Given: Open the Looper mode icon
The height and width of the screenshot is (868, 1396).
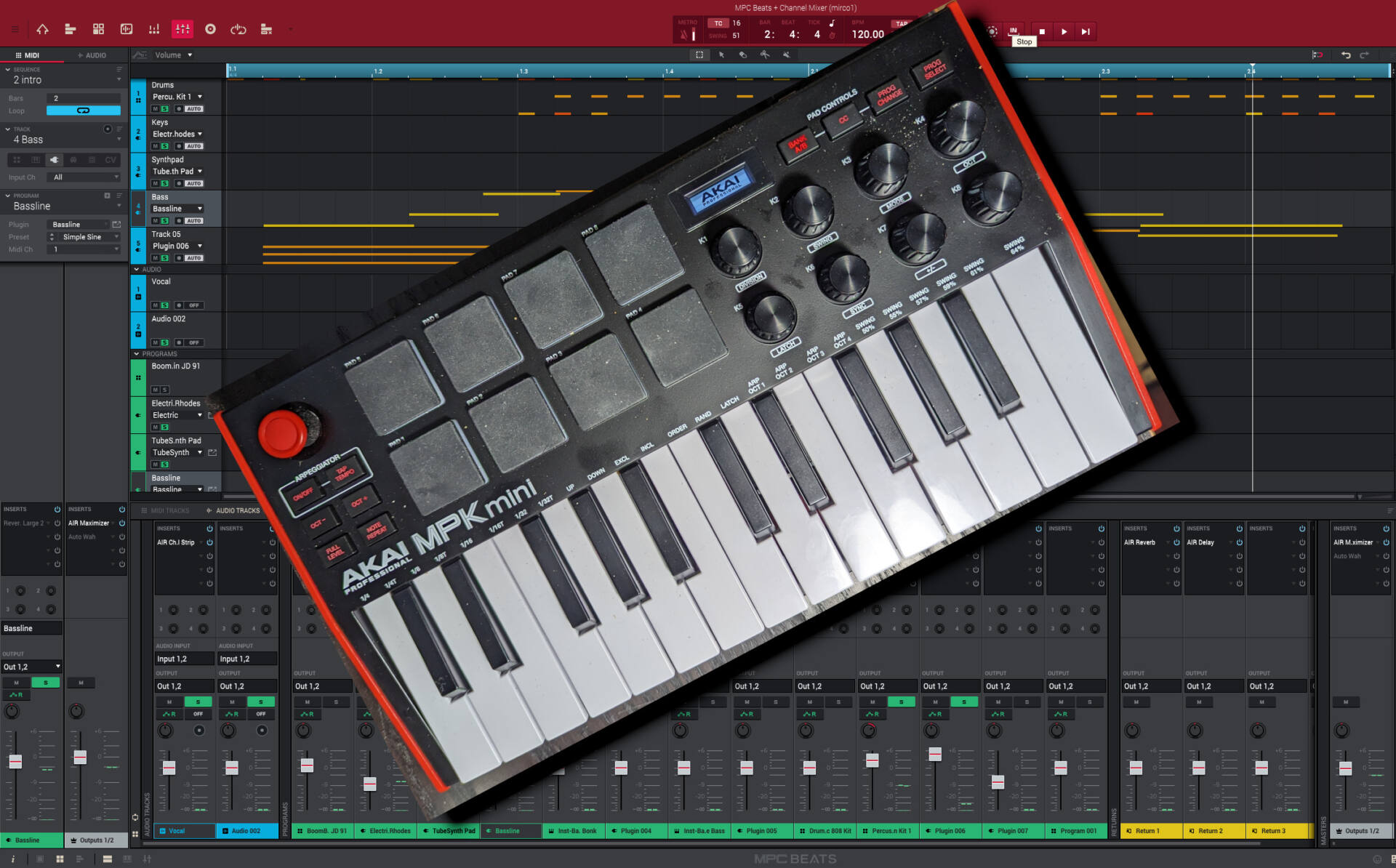Looking at the screenshot, I should click(238, 29).
